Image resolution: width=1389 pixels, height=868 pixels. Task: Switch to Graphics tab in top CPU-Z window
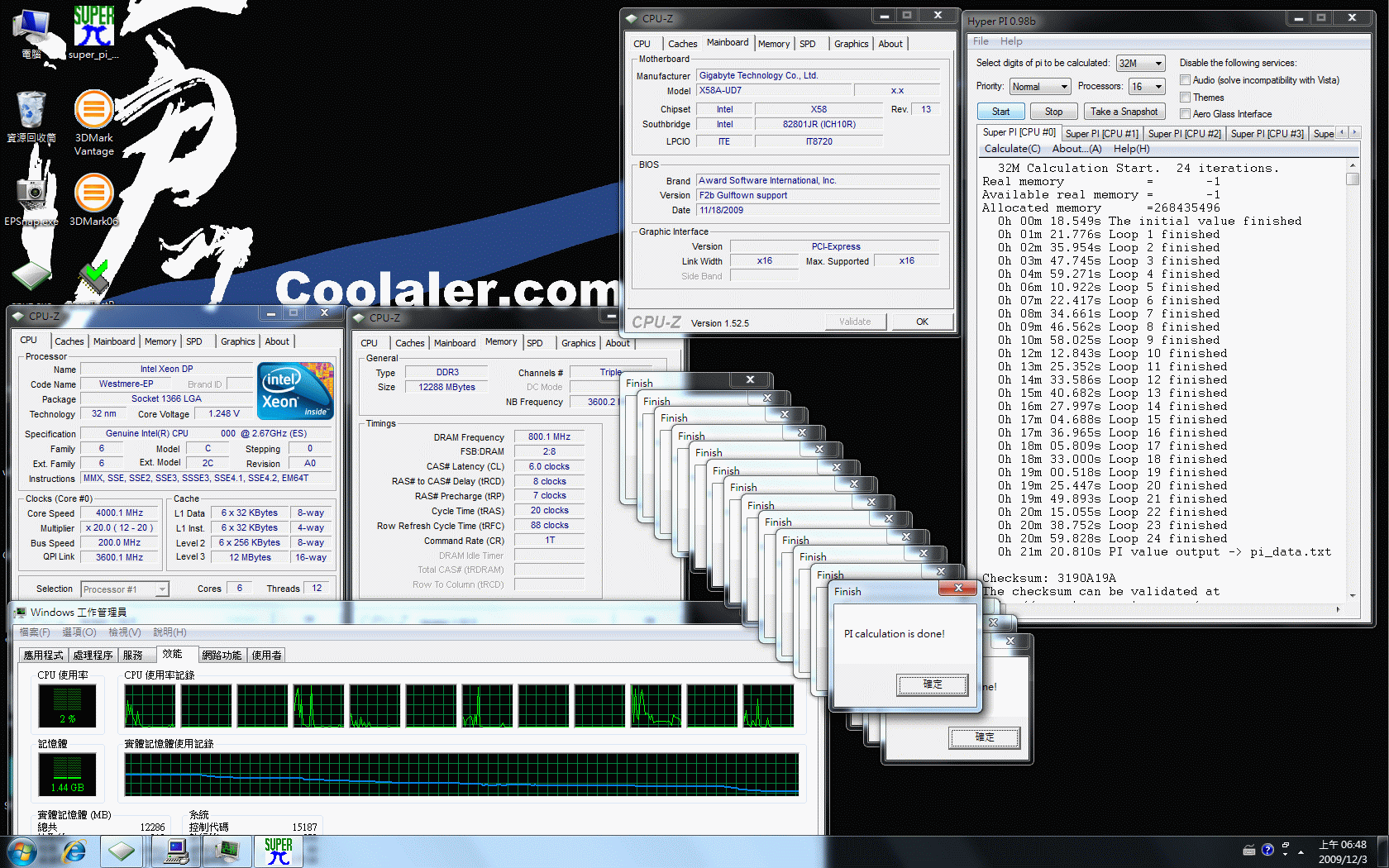(x=851, y=44)
